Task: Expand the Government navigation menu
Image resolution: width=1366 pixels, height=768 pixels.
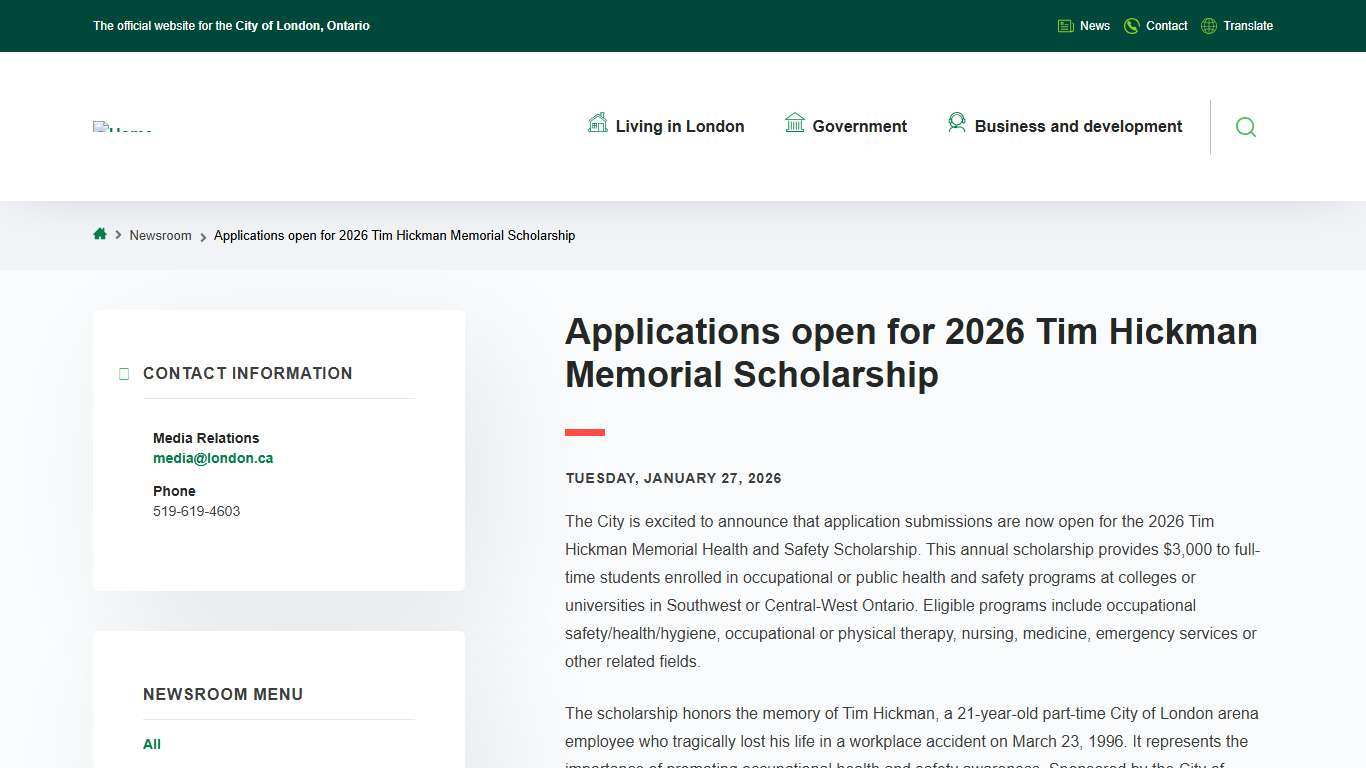Action: click(859, 126)
